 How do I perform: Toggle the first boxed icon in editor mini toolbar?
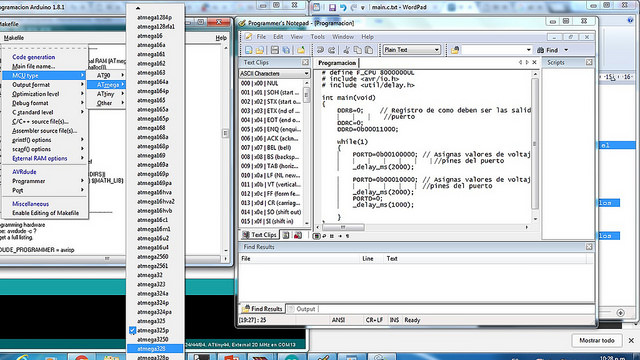316,236
